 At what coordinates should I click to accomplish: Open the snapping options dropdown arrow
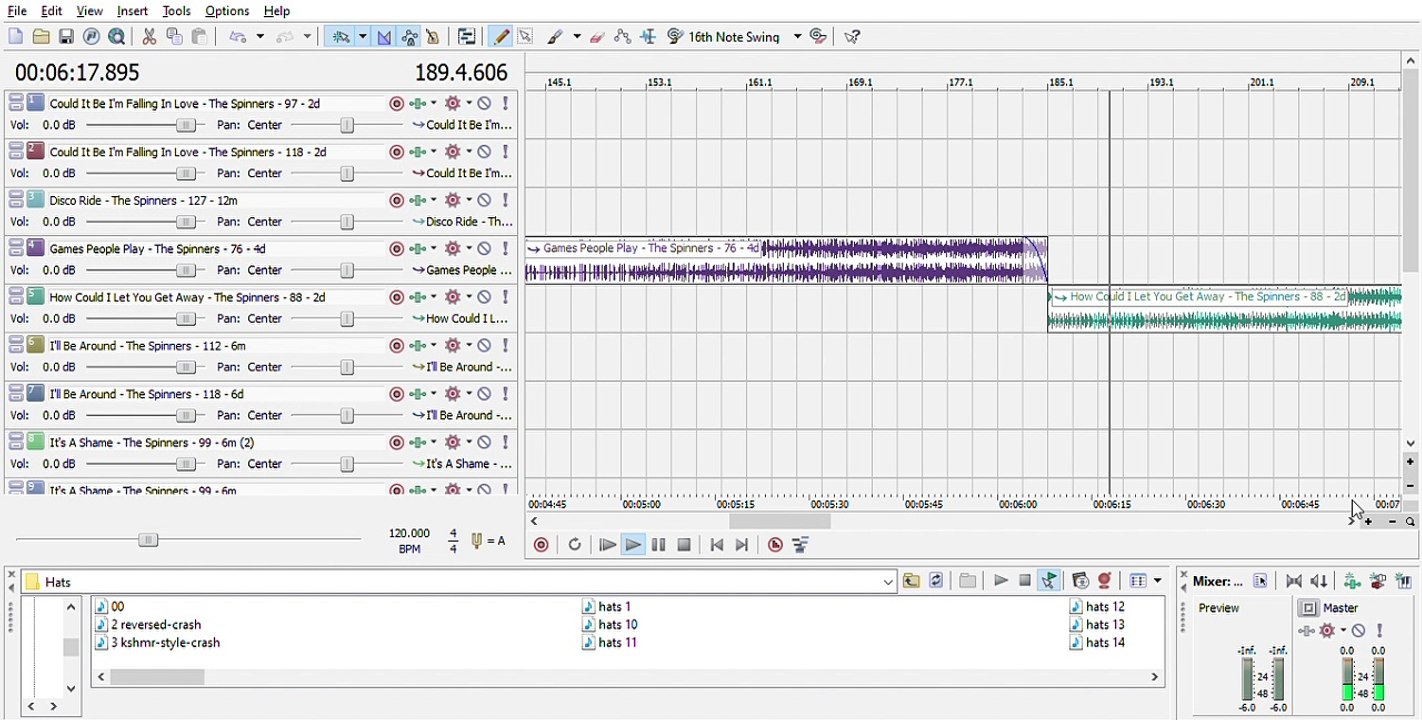[x=362, y=37]
